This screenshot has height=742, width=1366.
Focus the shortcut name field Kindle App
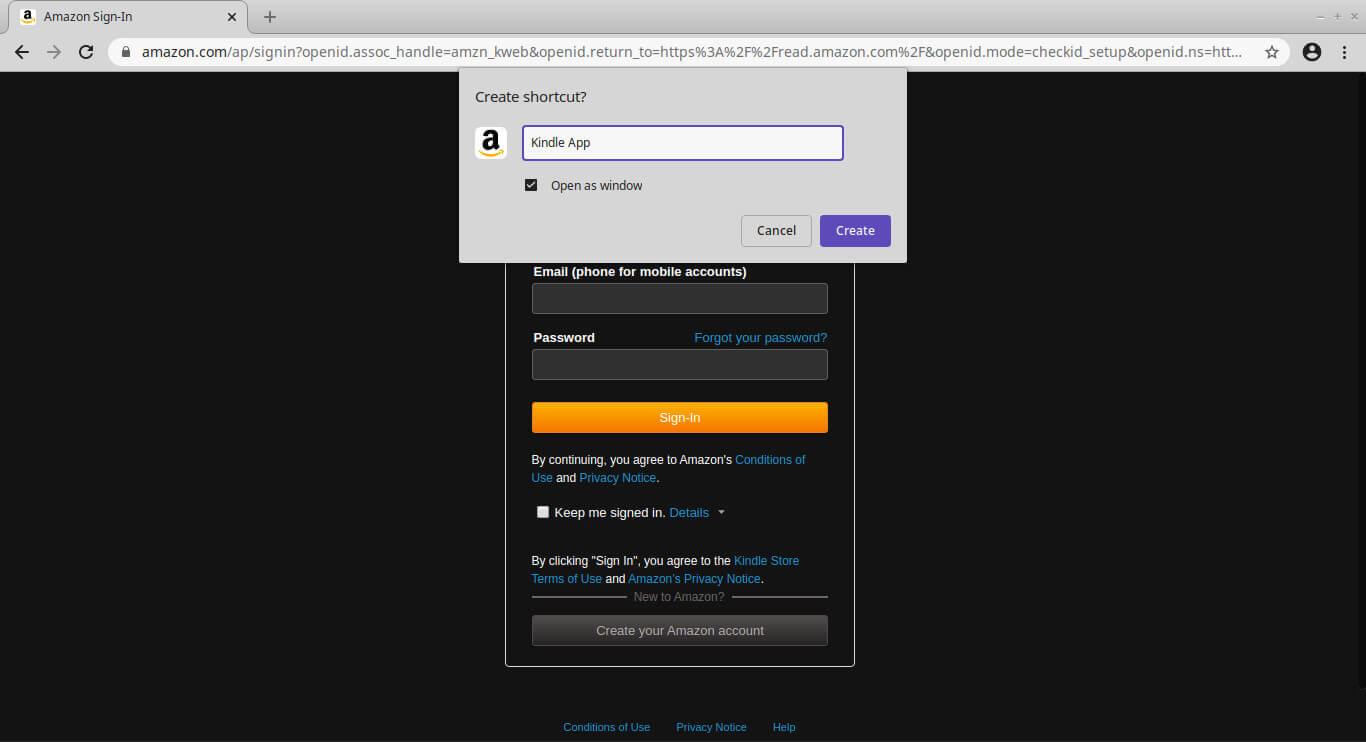click(682, 143)
